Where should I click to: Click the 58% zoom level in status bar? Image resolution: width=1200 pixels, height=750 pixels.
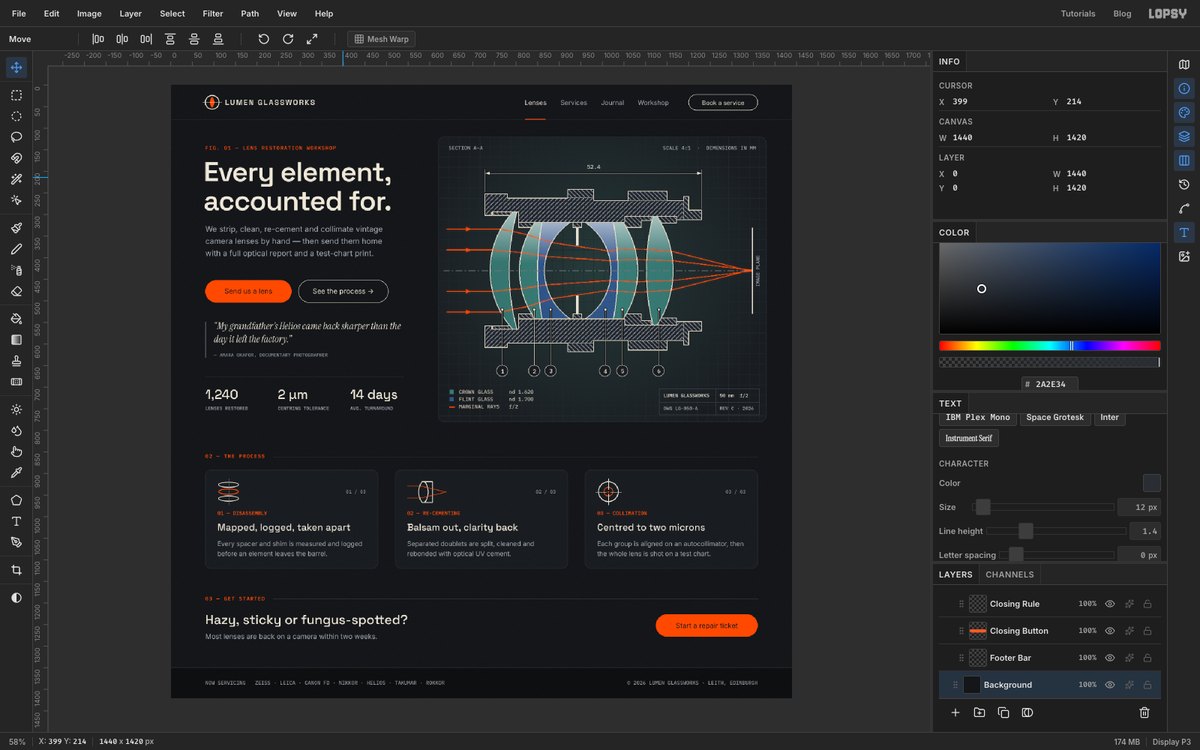[17, 741]
